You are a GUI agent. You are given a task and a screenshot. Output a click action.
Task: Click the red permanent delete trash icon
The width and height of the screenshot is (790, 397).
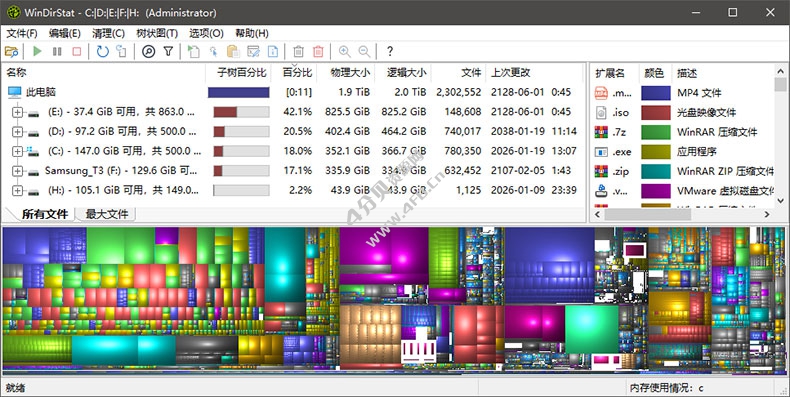pos(318,51)
